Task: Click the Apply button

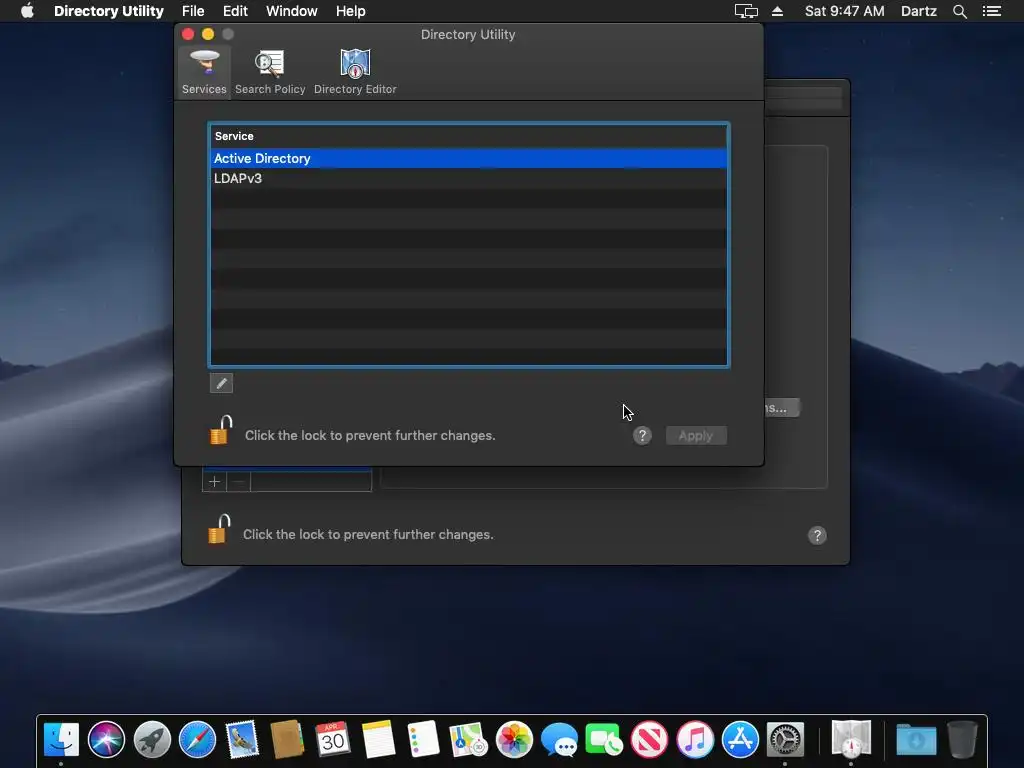Action: point(696,436)
